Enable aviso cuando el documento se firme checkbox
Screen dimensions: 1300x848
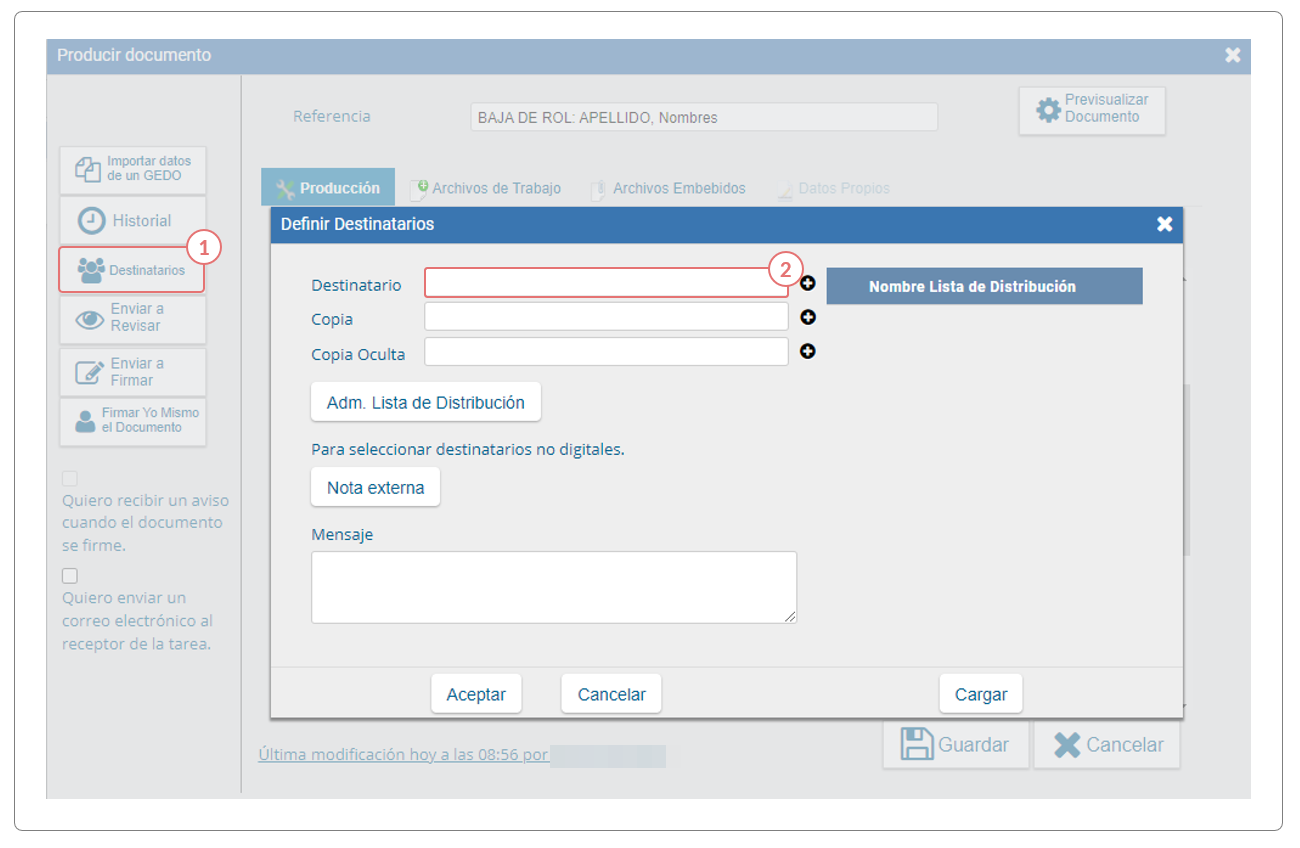point(70,479)
